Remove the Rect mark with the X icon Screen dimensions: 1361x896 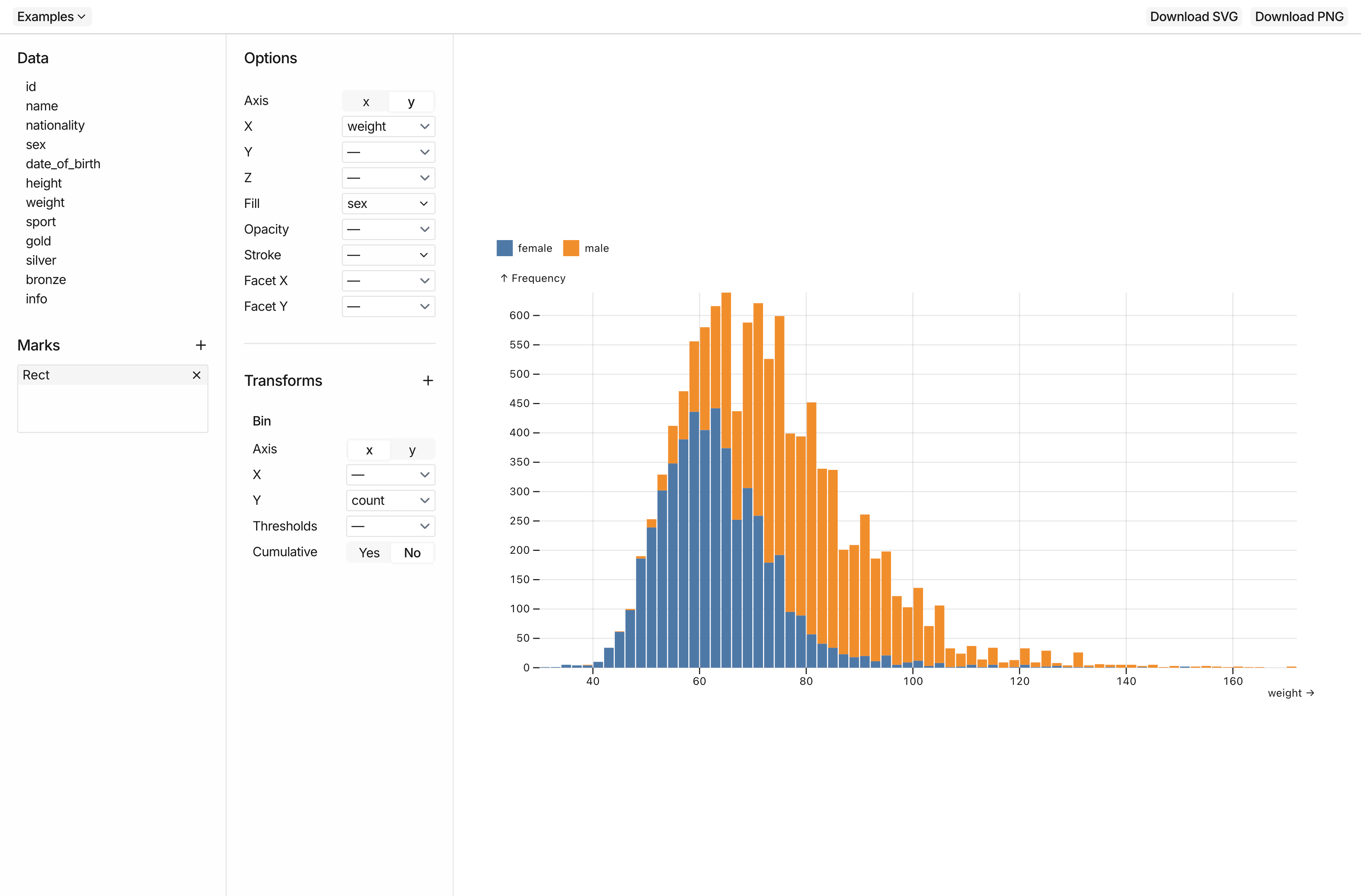click(x=196, y=375)
